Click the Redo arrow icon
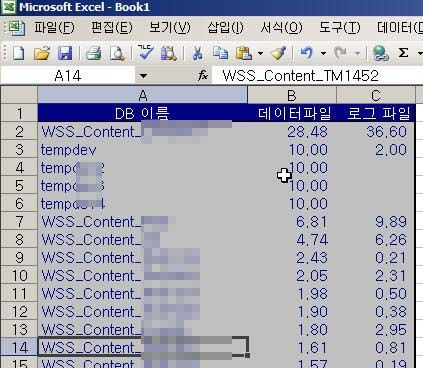This screenshot has width=423, height=368. click(x=341, y=53)
